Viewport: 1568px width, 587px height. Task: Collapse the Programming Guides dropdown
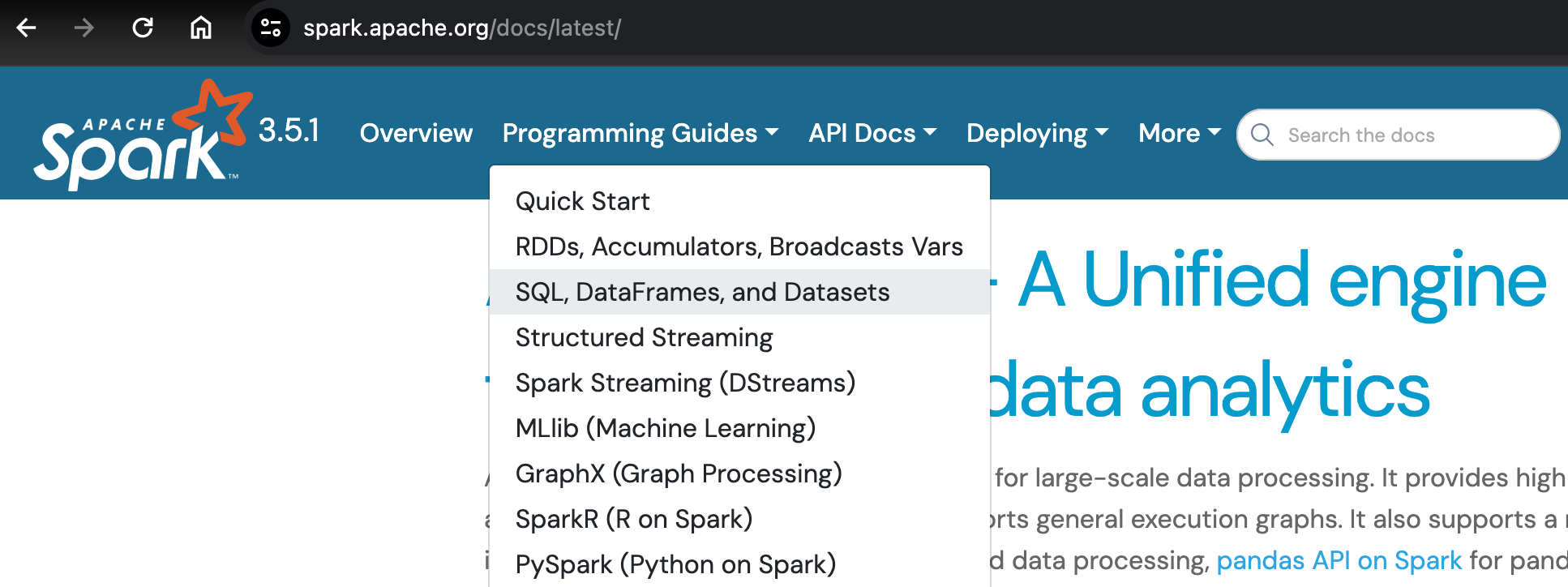[x=640, y=133]
